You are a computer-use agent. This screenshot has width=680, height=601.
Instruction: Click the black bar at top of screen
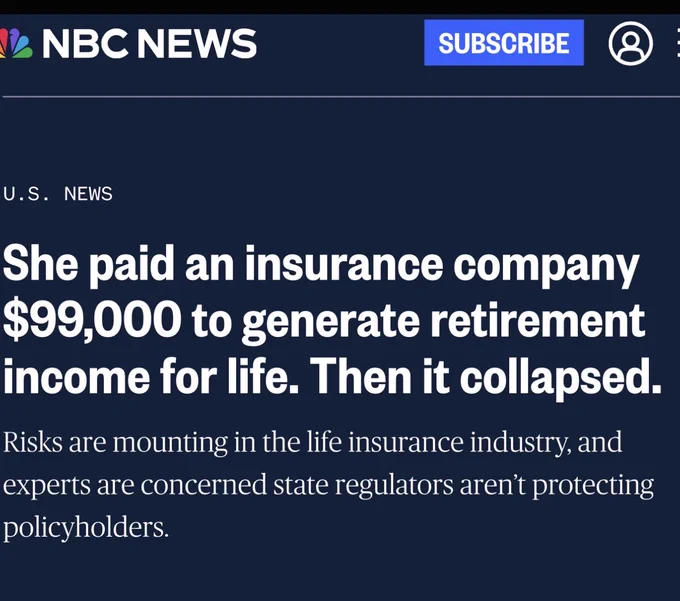tap(340, 7)
